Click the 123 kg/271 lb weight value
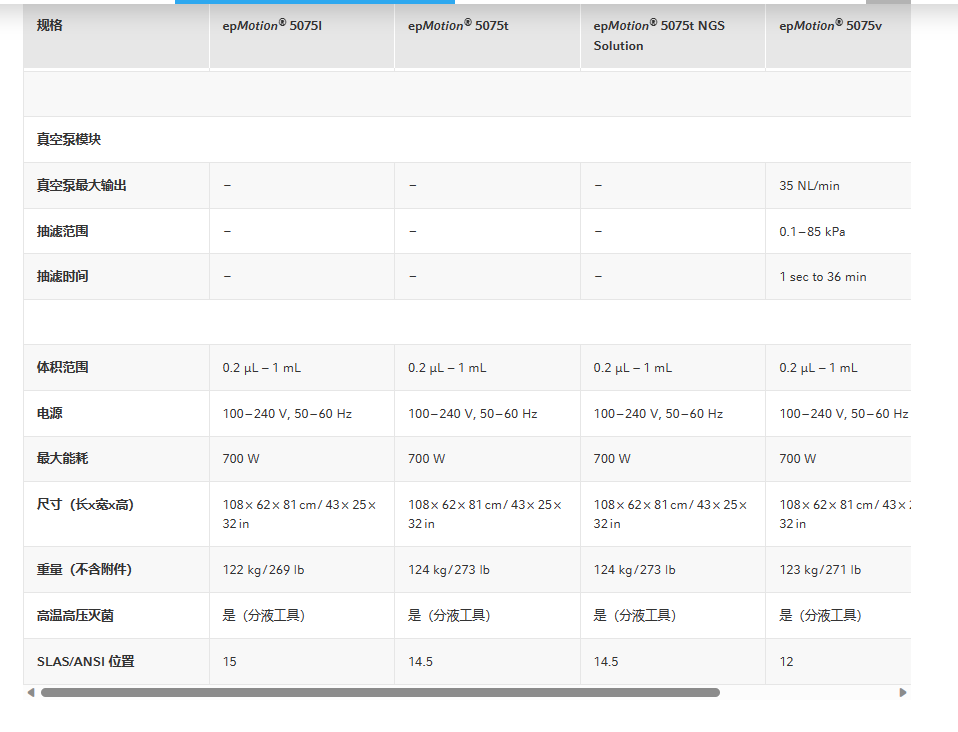Image resolution: width=958 pixels, height=732 pixels. click(x=820, y=570)
